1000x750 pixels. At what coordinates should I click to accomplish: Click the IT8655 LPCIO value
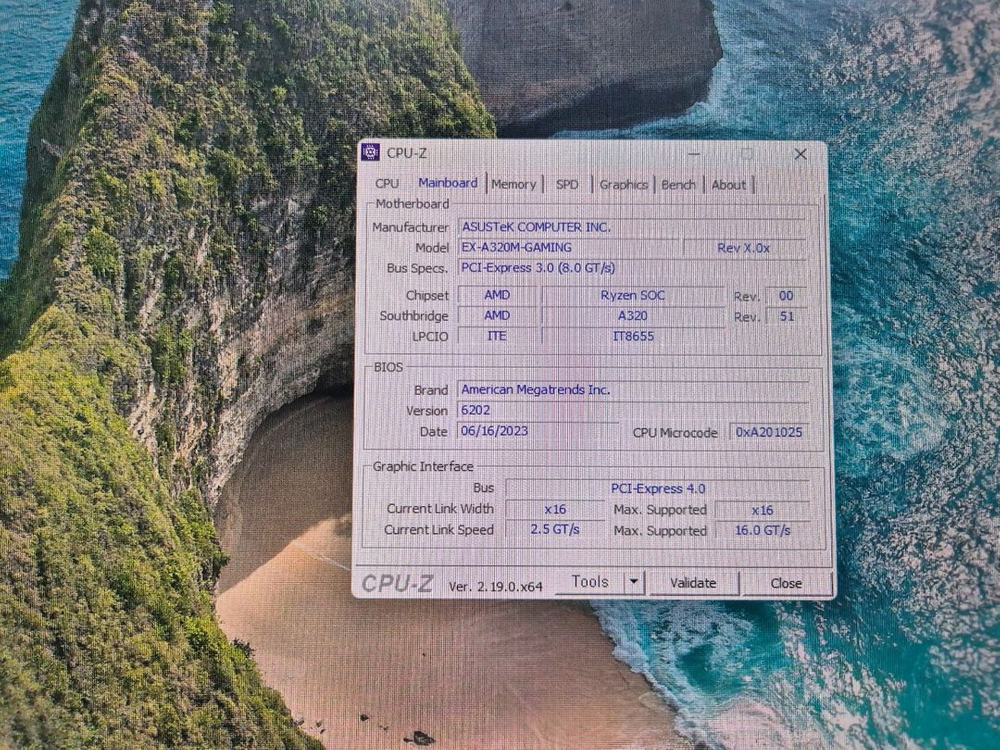point(633,336)
